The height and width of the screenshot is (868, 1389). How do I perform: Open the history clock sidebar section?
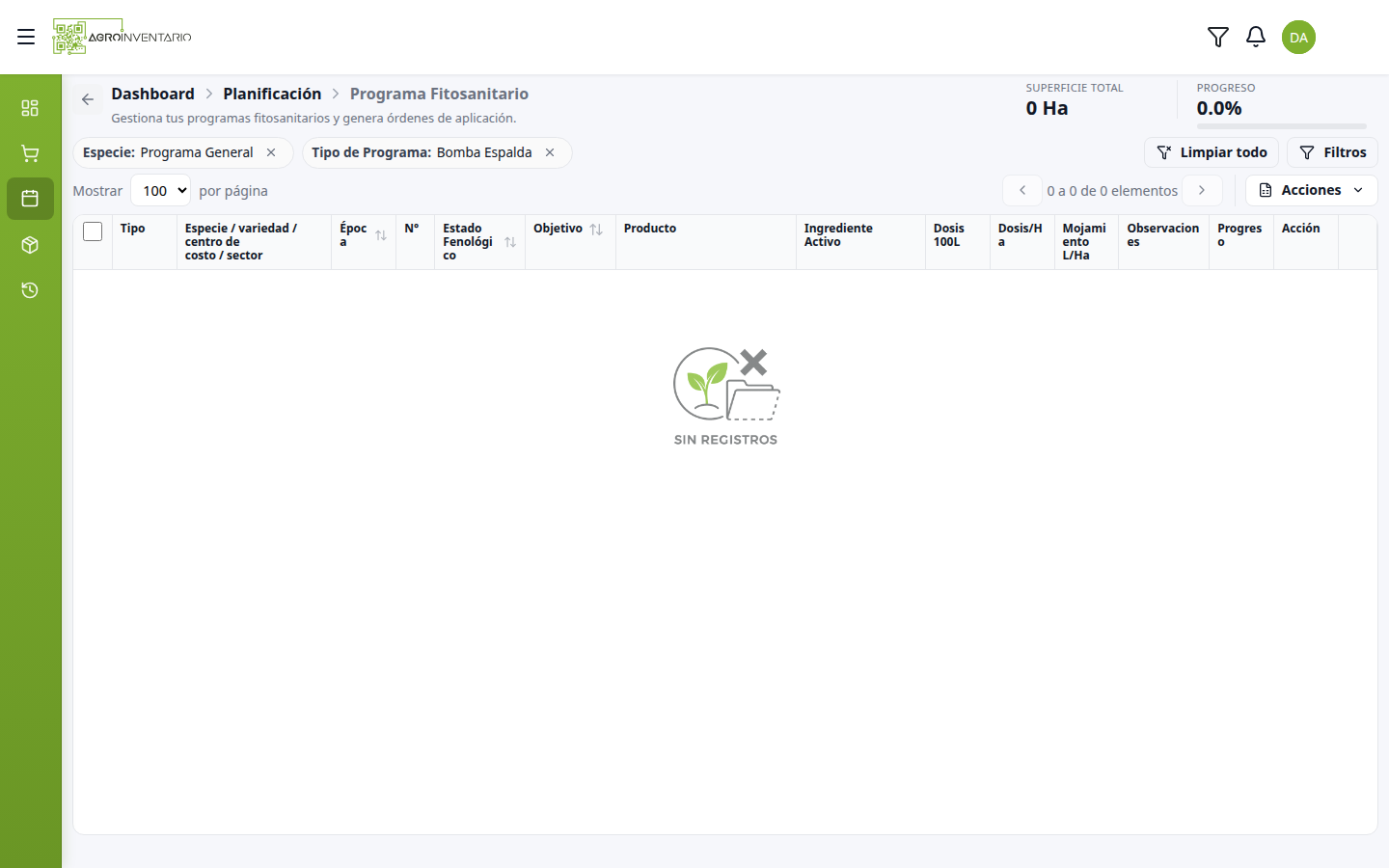pos(30,290)
